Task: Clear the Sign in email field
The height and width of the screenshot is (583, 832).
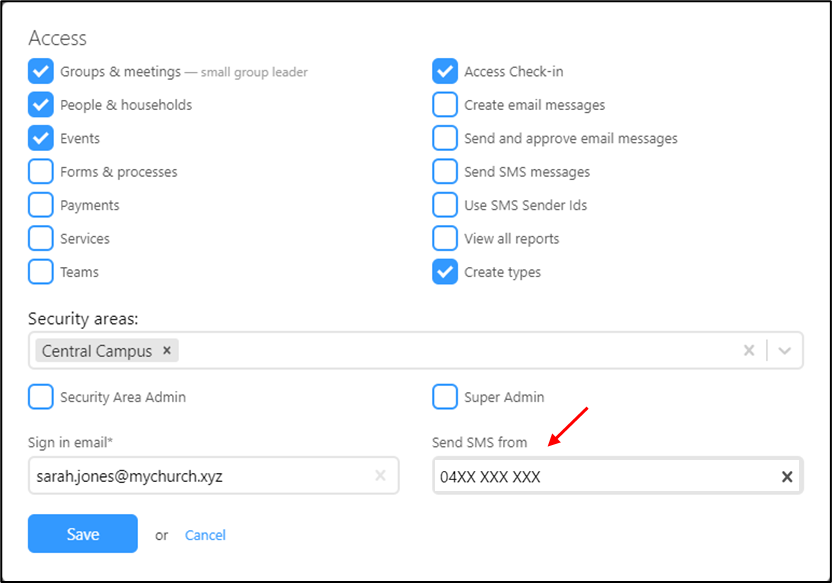Action: pos(380,476)
